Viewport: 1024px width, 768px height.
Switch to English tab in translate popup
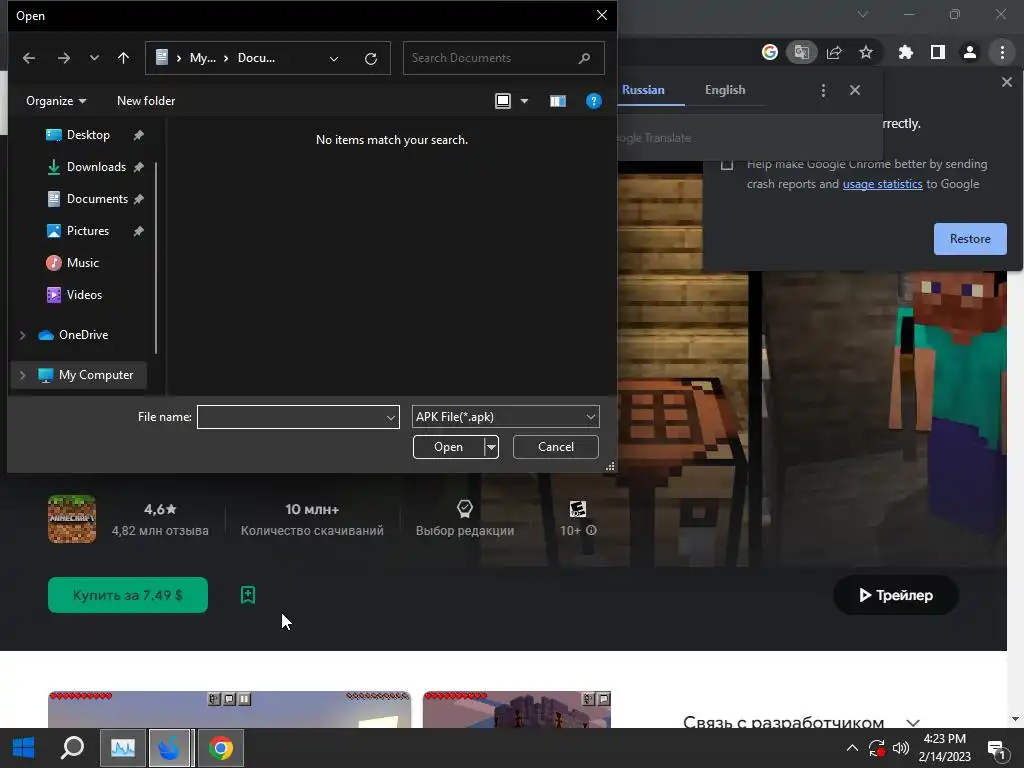(725, 90)
